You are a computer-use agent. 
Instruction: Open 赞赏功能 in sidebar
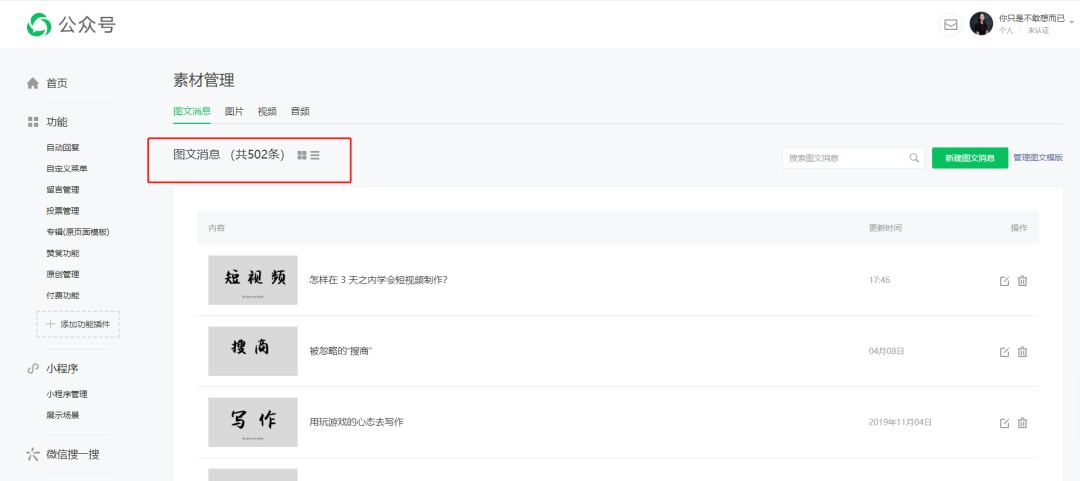pyautogui.click(x=63, y=253)
